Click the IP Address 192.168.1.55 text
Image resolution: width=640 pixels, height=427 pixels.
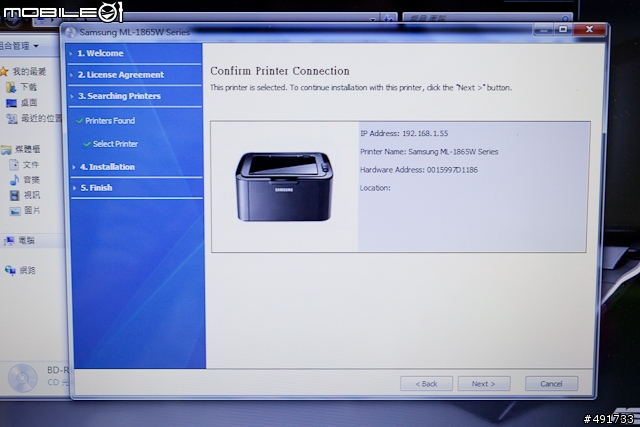pyautogui.click(x=404, y=133)
